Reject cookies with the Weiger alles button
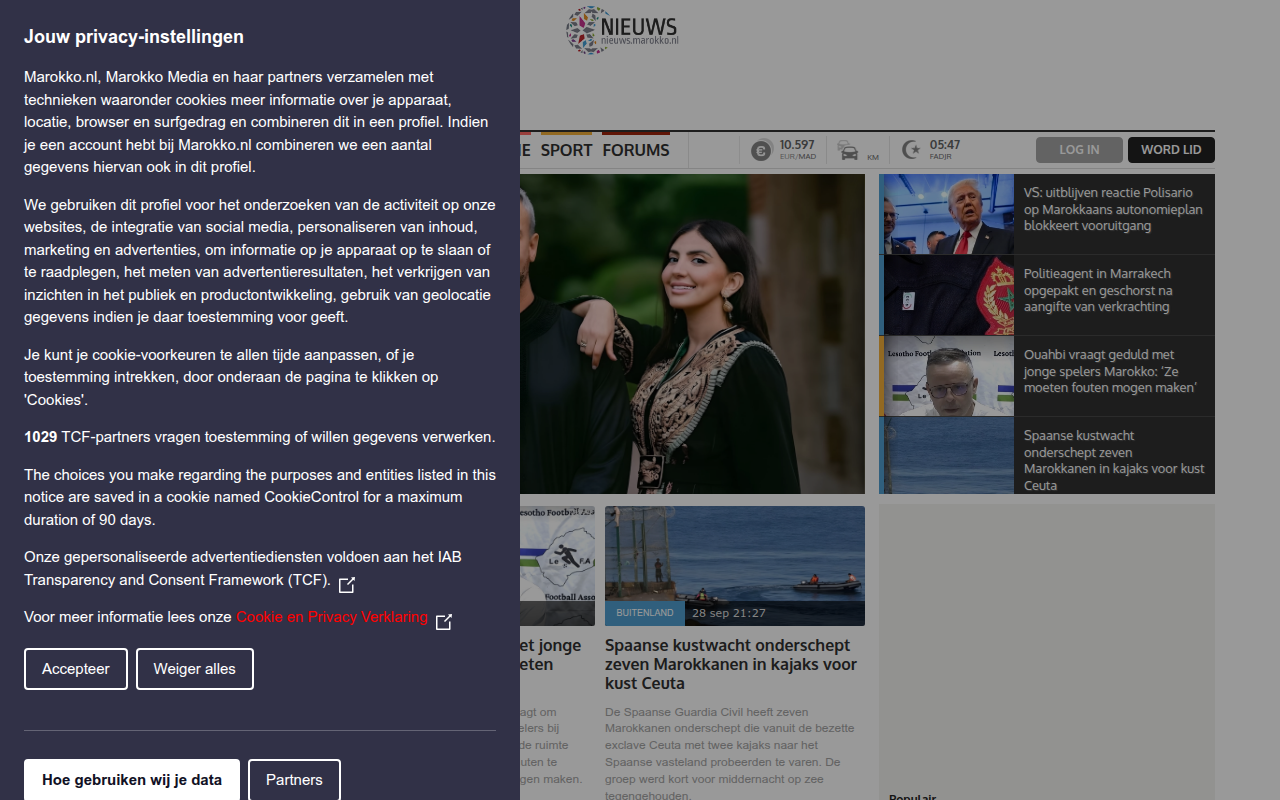1280x800 pixels. click(x=195, y=669)
